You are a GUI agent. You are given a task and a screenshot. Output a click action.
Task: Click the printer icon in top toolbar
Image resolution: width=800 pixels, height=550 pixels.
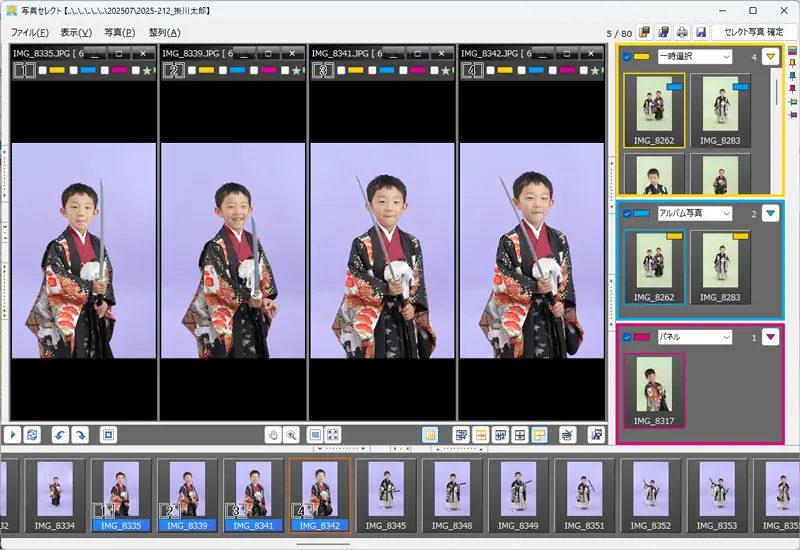[682, 32]
